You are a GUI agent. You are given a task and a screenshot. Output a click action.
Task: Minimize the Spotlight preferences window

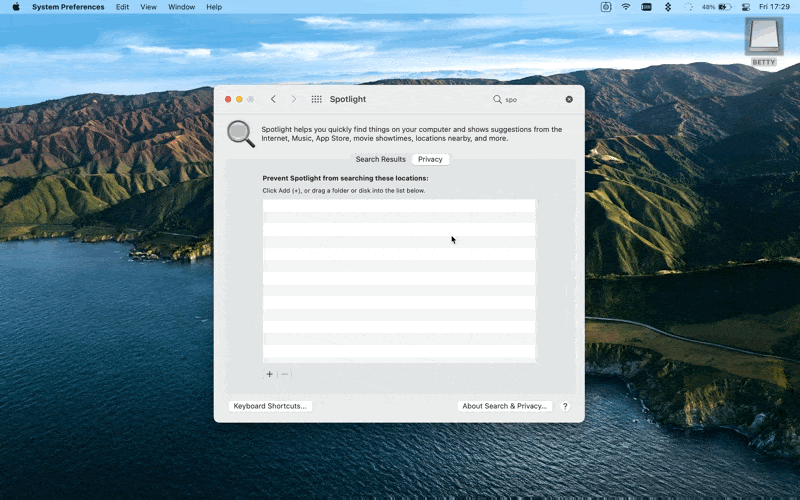click(x=239, y=99)
